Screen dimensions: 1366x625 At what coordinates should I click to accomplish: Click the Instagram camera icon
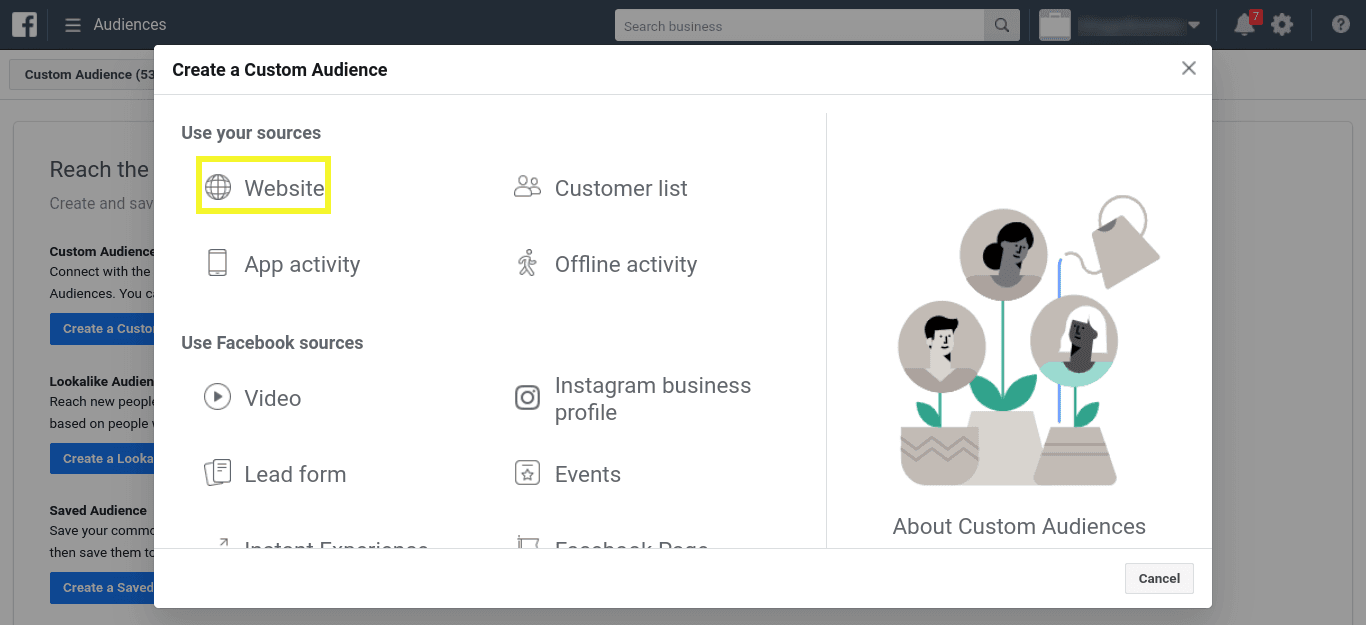pyautogui.click(x=527, y=398)
